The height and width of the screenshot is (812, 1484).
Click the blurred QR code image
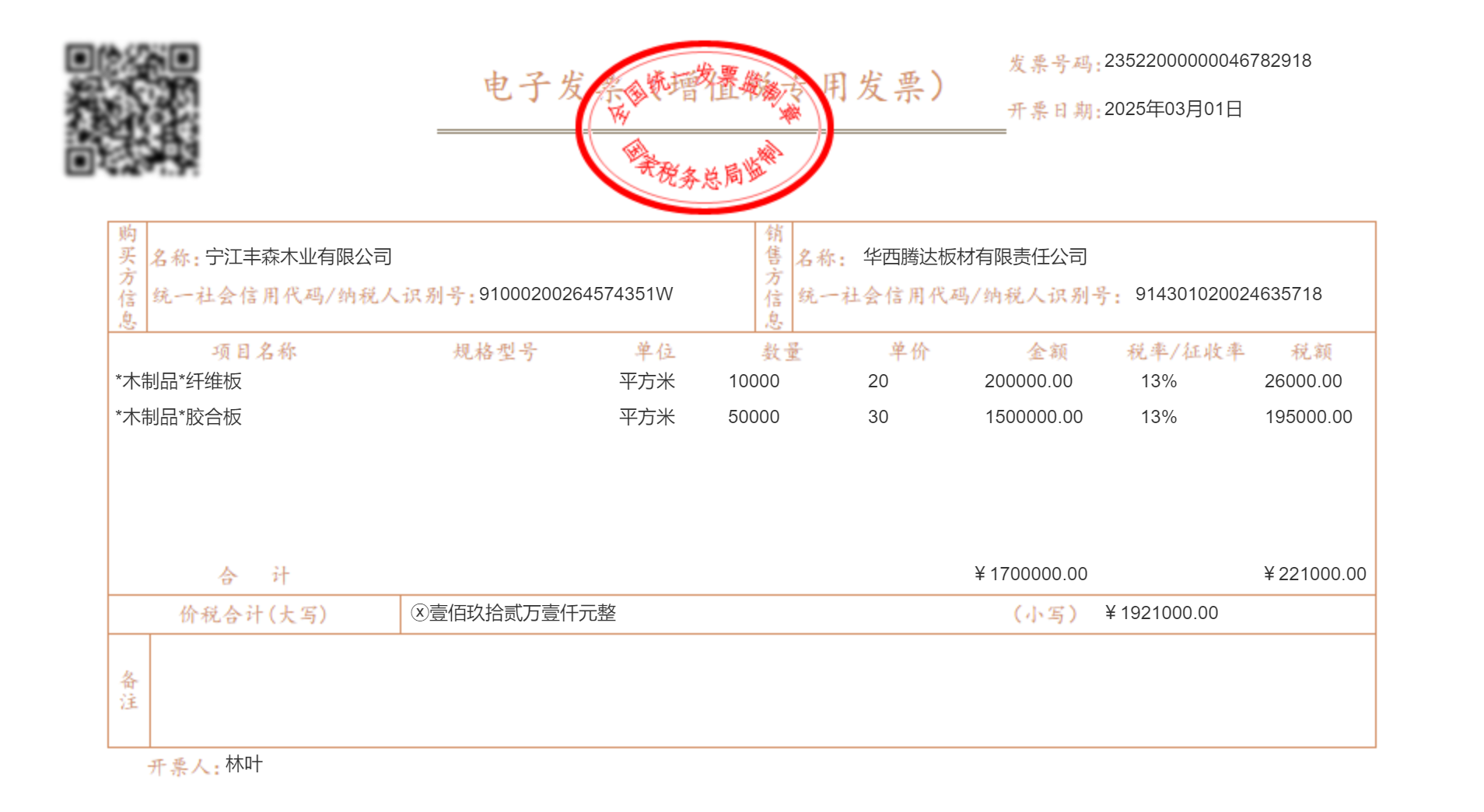(x=131, y=110)
